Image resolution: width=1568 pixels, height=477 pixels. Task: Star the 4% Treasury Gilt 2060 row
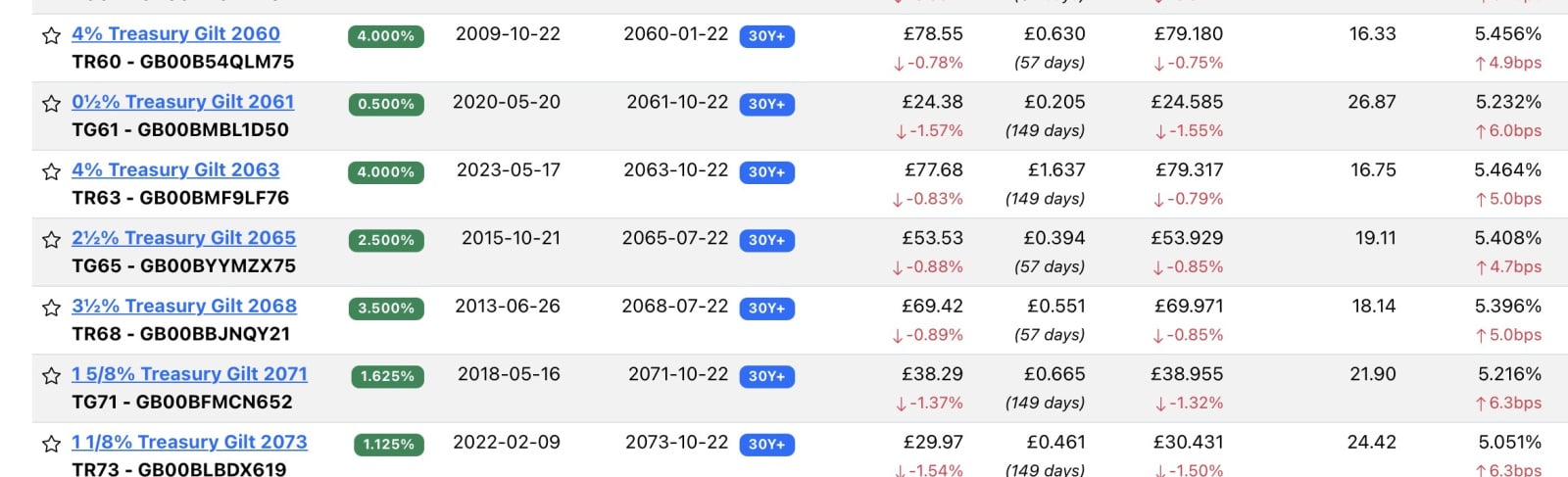(x=51, y=36)
